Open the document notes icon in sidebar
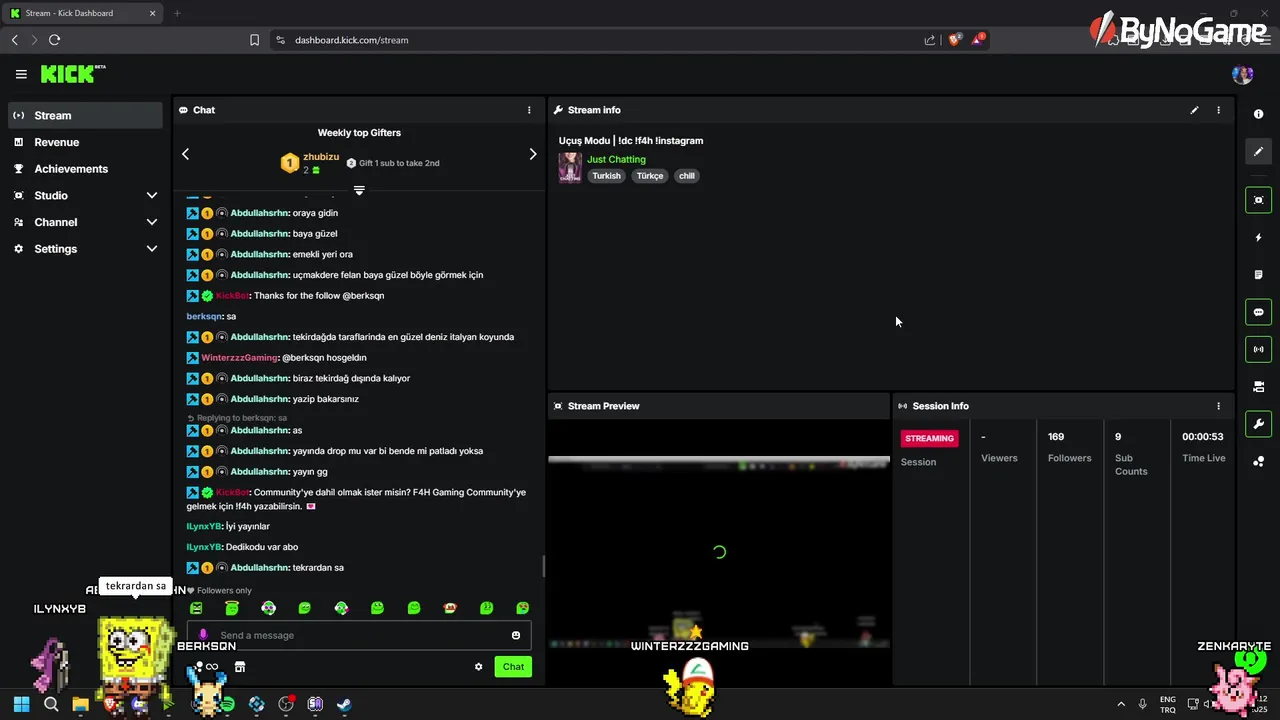1280x720 pixels. coord(1258,275)
